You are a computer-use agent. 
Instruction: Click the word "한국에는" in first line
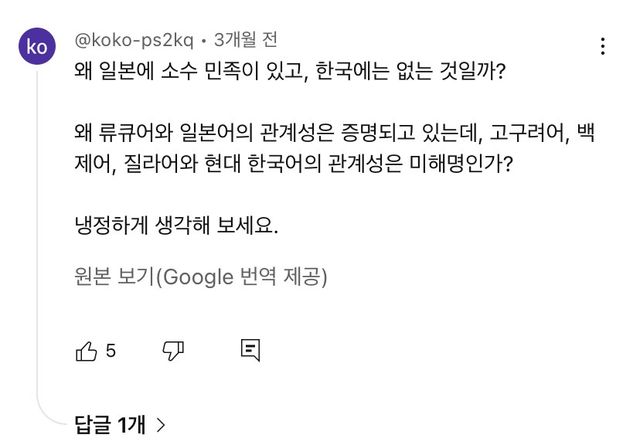coord(356,73)
